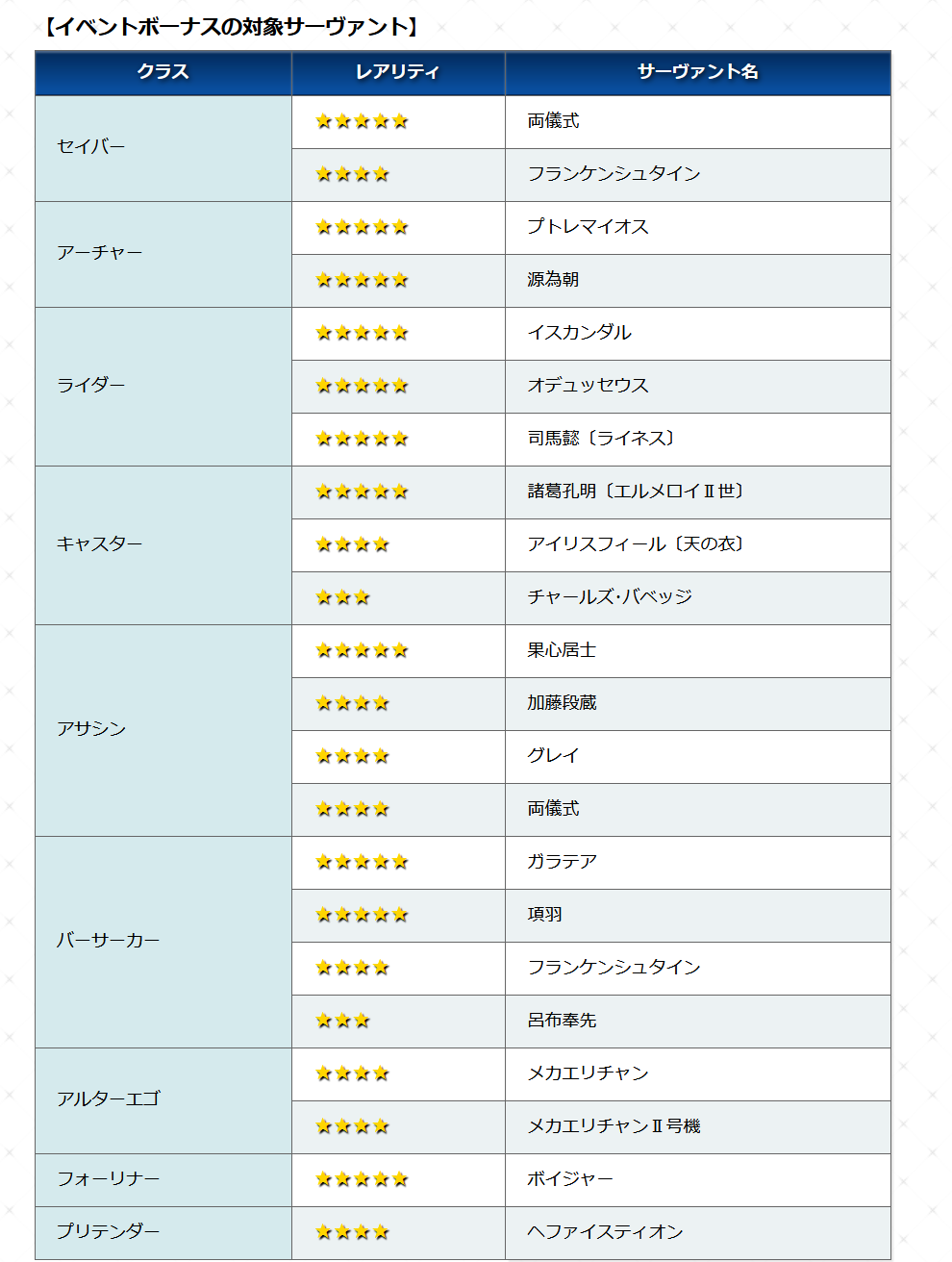
Task: Click the name メカエリチャンⅡ号機
Action: coord(614,1125)
